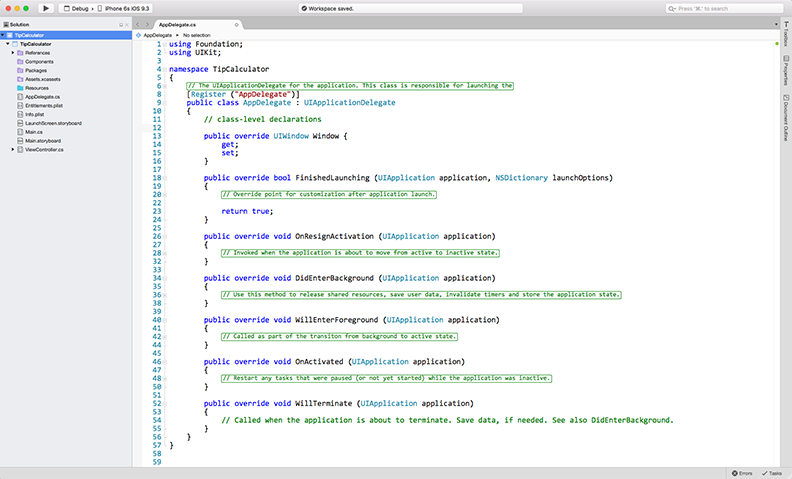
Task: Select the Resources folder
Action: coord(37,88)
